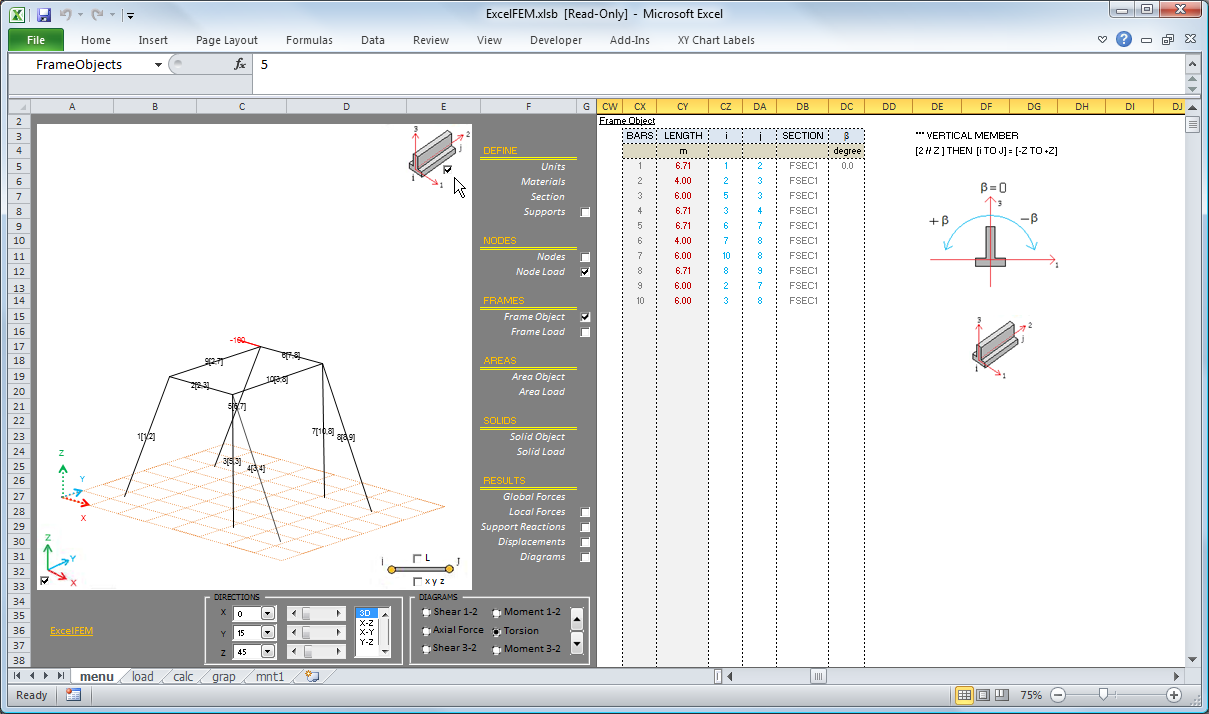
Task: Select the Torsion radio button
Action: click(x=497, y=631)
